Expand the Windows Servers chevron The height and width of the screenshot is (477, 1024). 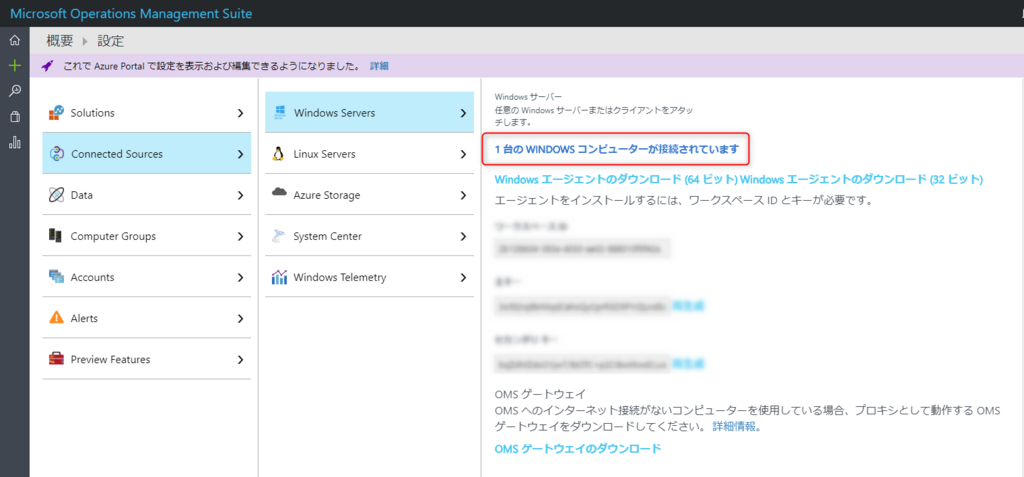pos(463,113)
